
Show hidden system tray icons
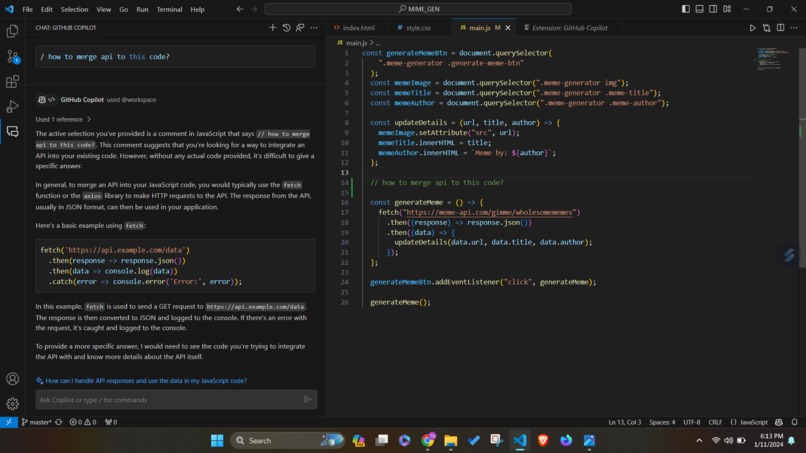pyautogui.click(x=699, y=441)
